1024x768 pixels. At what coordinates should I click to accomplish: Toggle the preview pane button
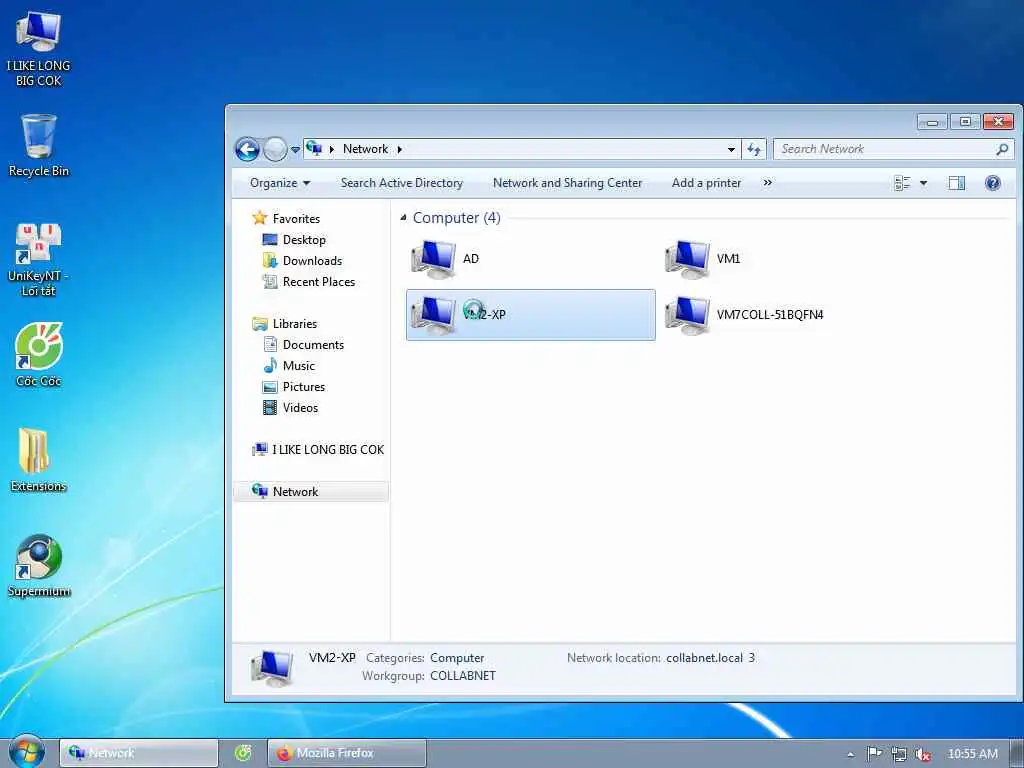957,184
